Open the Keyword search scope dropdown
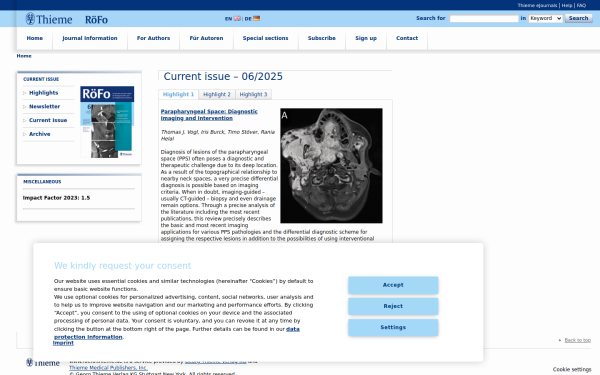This screenshot has height=375, width=600. click(x=545, y=18)
